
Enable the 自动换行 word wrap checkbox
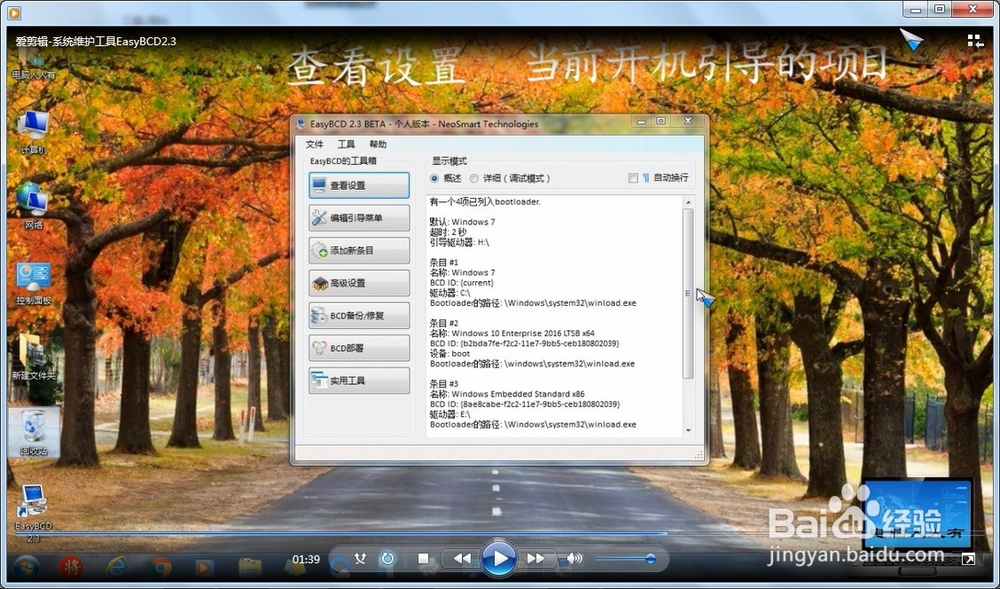pyautogui.click(x=633, y=178)
